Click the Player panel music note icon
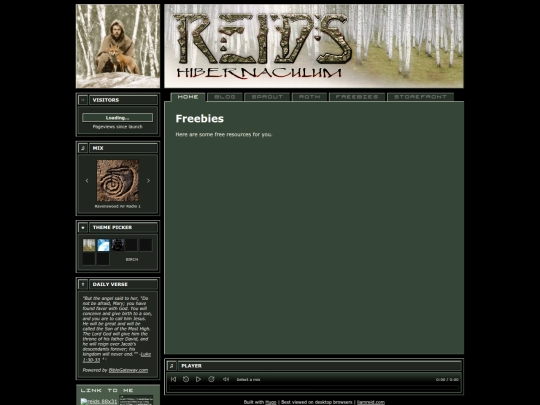540x405 pixels. coord(172,366)
